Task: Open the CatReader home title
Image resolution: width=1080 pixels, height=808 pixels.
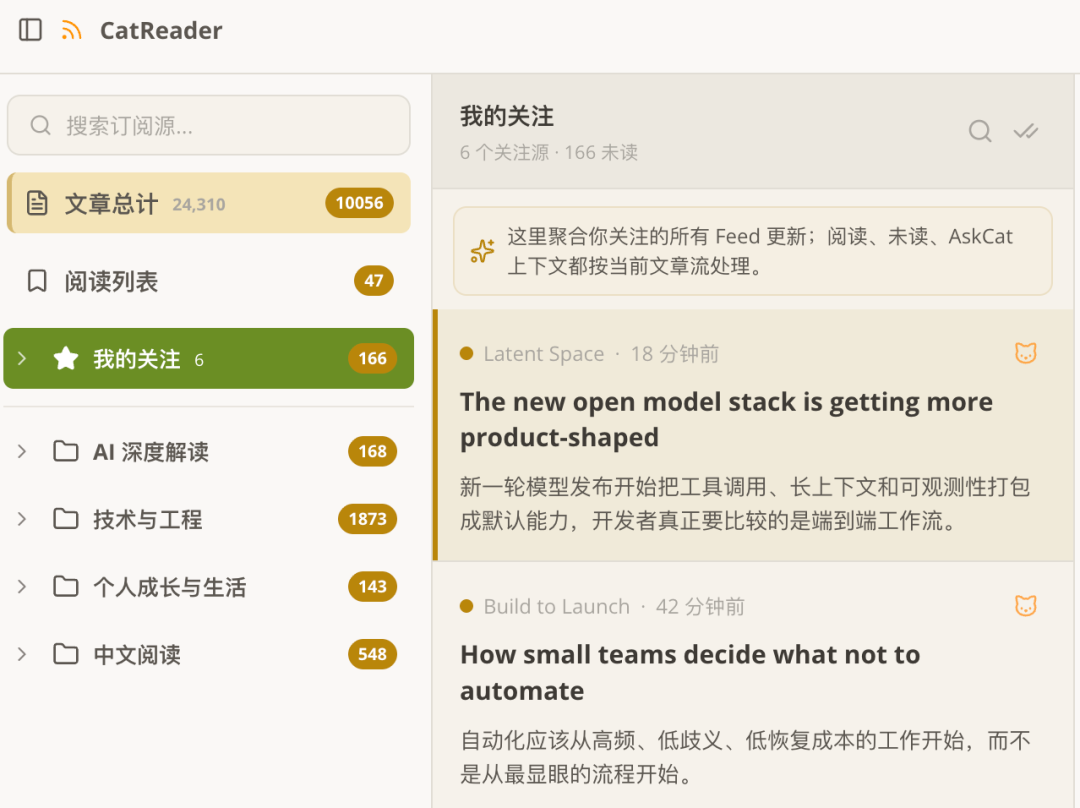Action: [x=161, y=30]
